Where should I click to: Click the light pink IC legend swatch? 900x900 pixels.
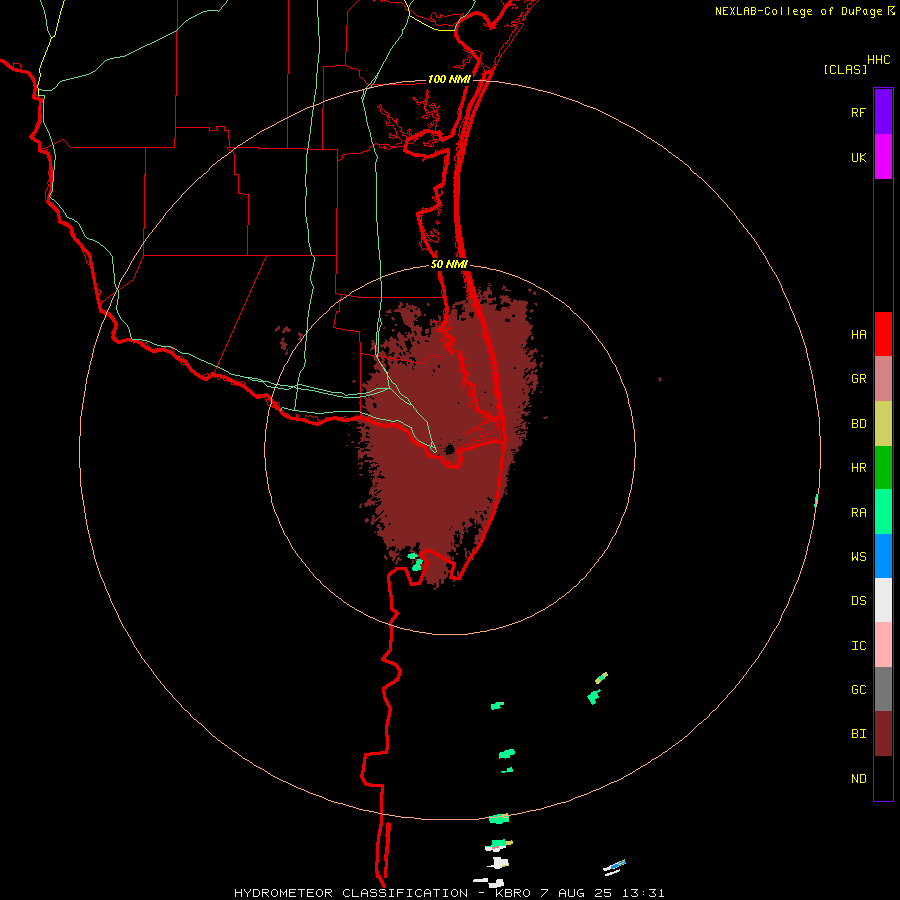tap(883, 645)
